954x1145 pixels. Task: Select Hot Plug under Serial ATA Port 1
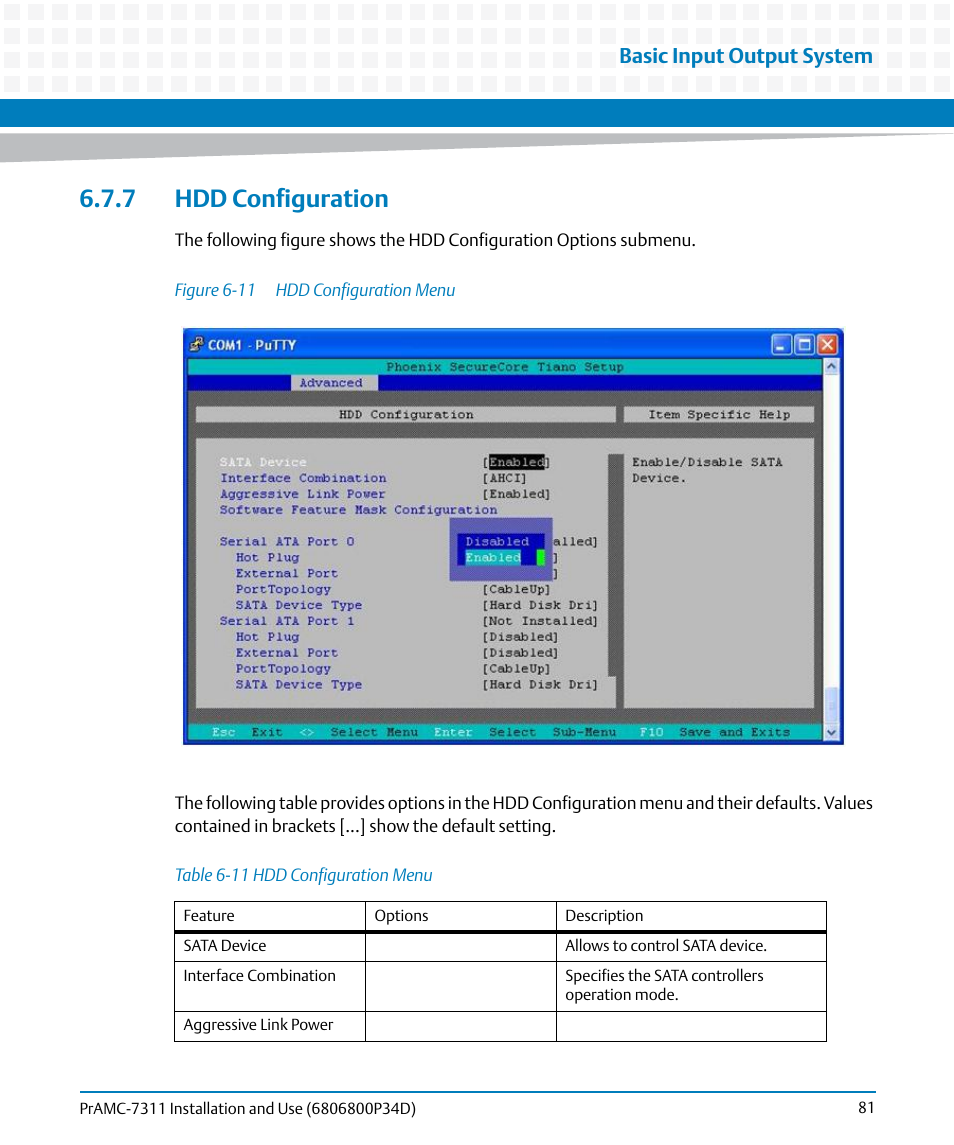click(x=267, y=637)
